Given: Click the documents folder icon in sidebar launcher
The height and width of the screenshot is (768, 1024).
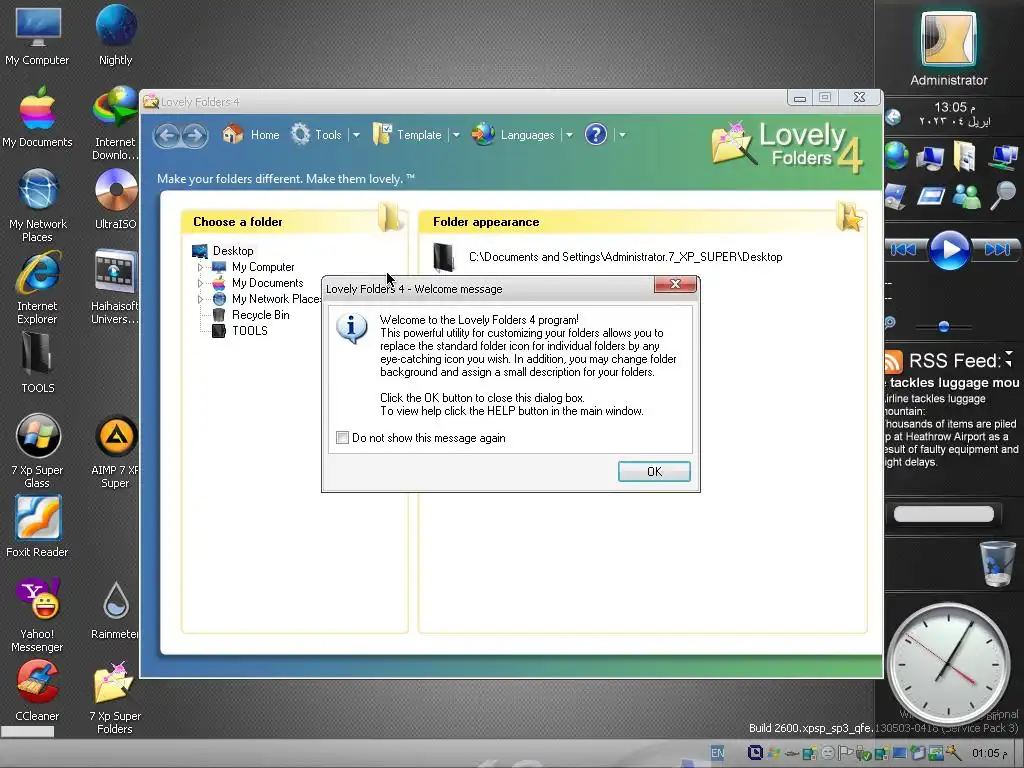Looking at the screenshot, I should coord(965,157).
